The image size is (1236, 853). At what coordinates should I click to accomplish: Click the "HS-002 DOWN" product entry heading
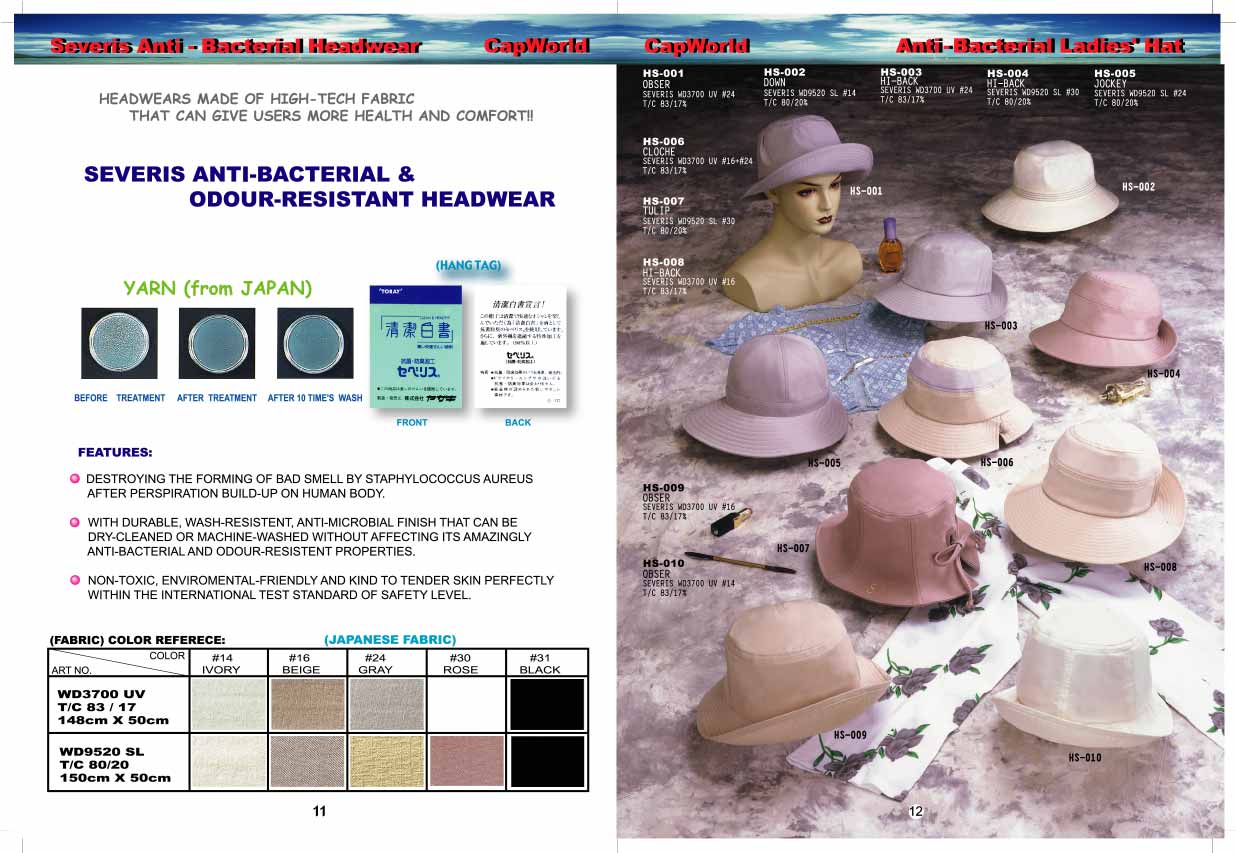tap(784, 77)
